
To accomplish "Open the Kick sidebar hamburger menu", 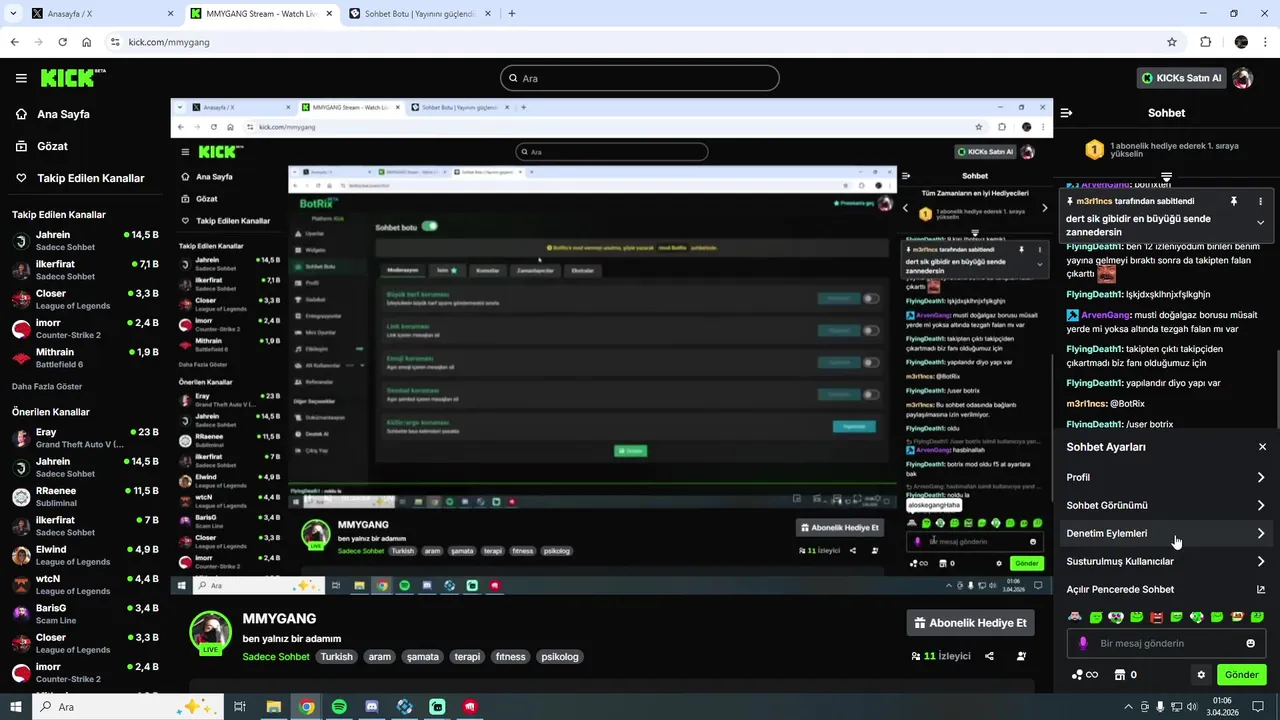I will pyautogui.click(x=21, y=78).
